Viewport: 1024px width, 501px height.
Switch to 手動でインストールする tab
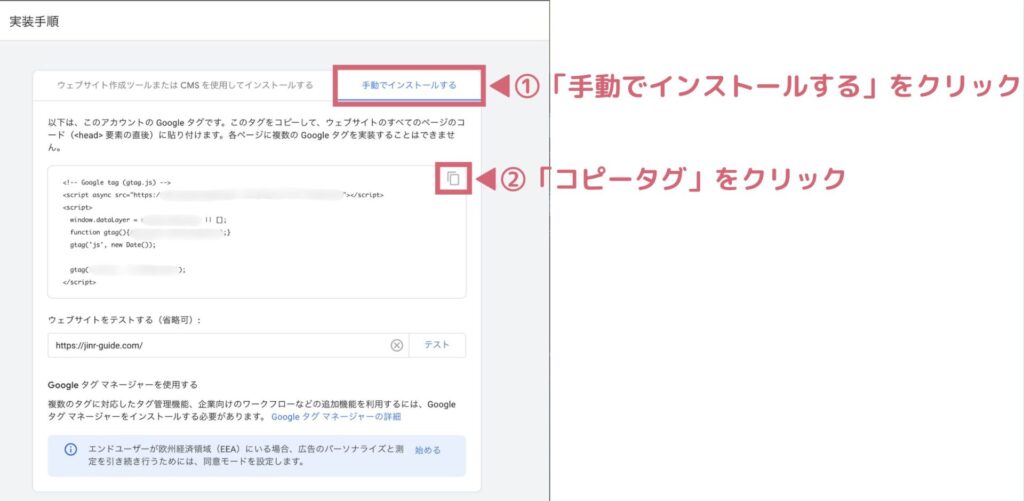click(x=409, y=85)
